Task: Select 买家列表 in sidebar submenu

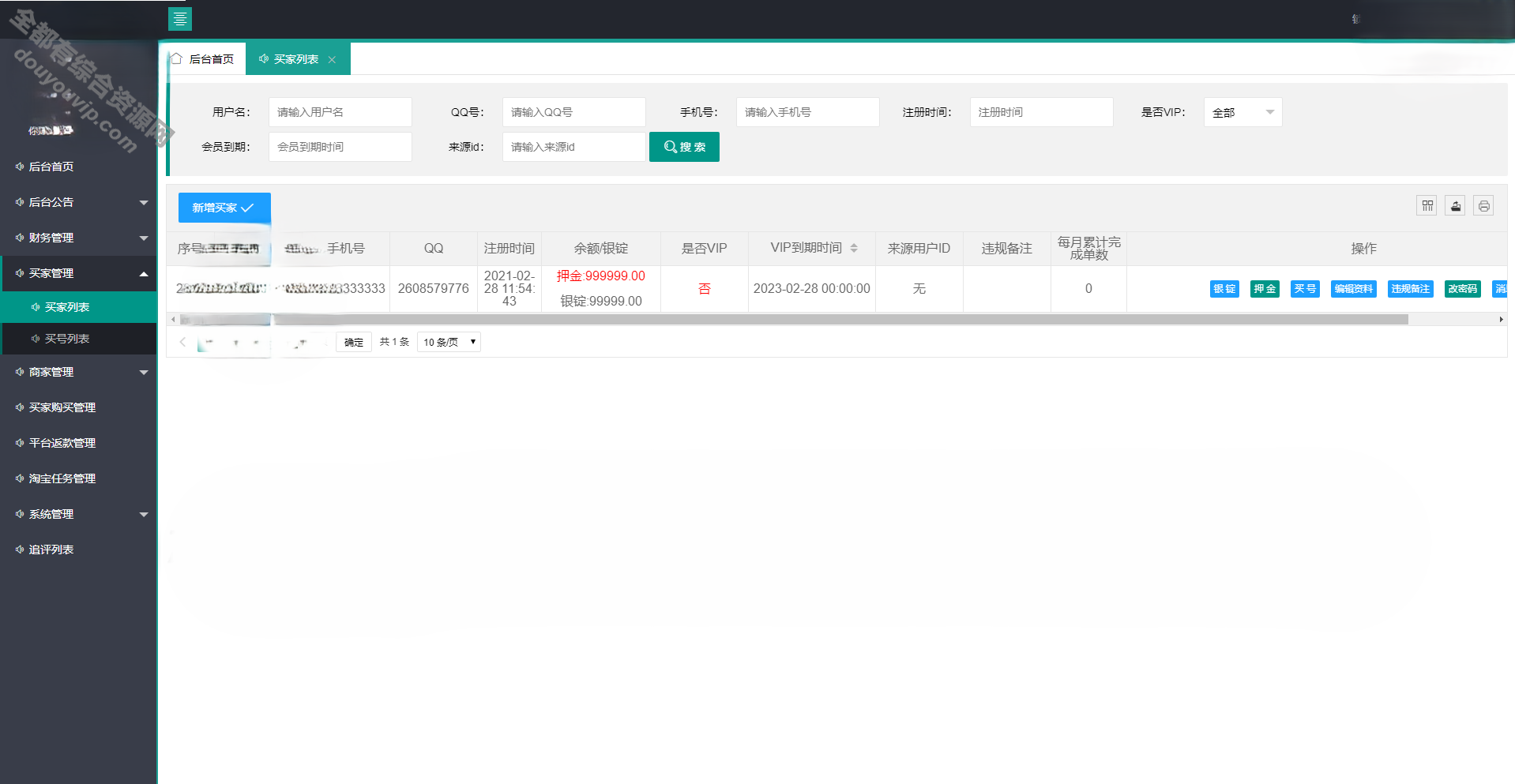Action: pyautogui.click(x=79, y=307)
